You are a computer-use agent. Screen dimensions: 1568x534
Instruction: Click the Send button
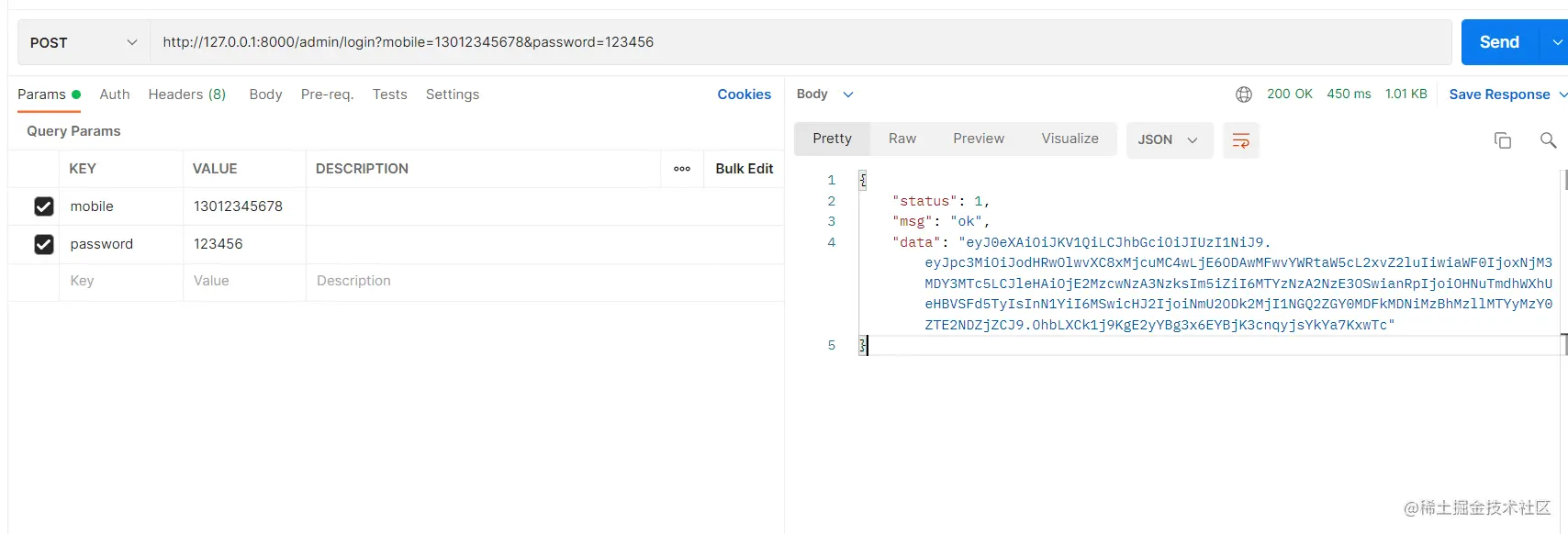[x=1499, y=42]
